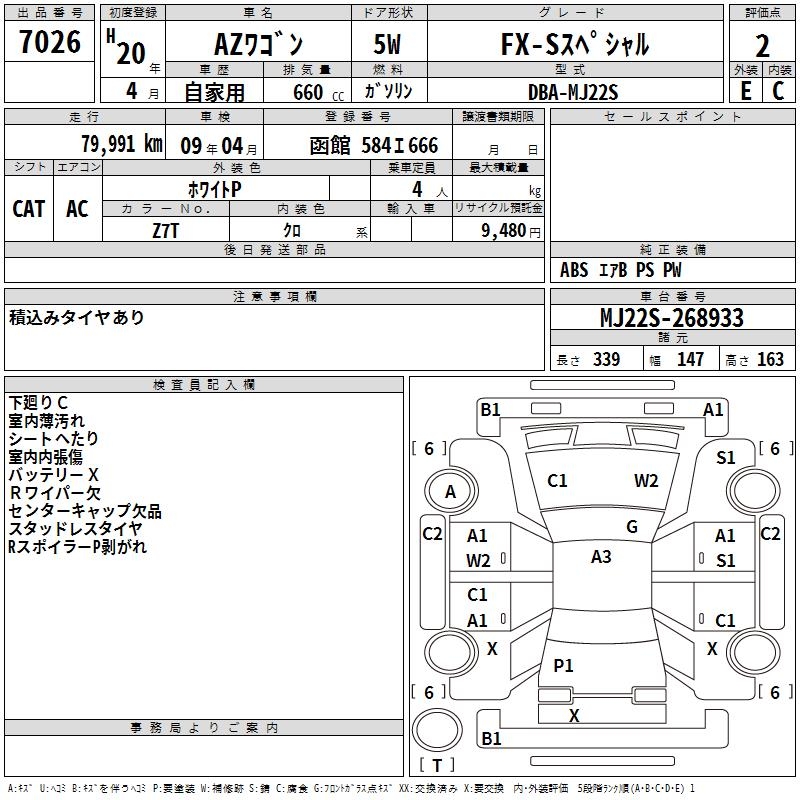This screenshot has width=800, height=800.
Task: Select the vehicle history value 自家用
Action: (x=214, y=92)
